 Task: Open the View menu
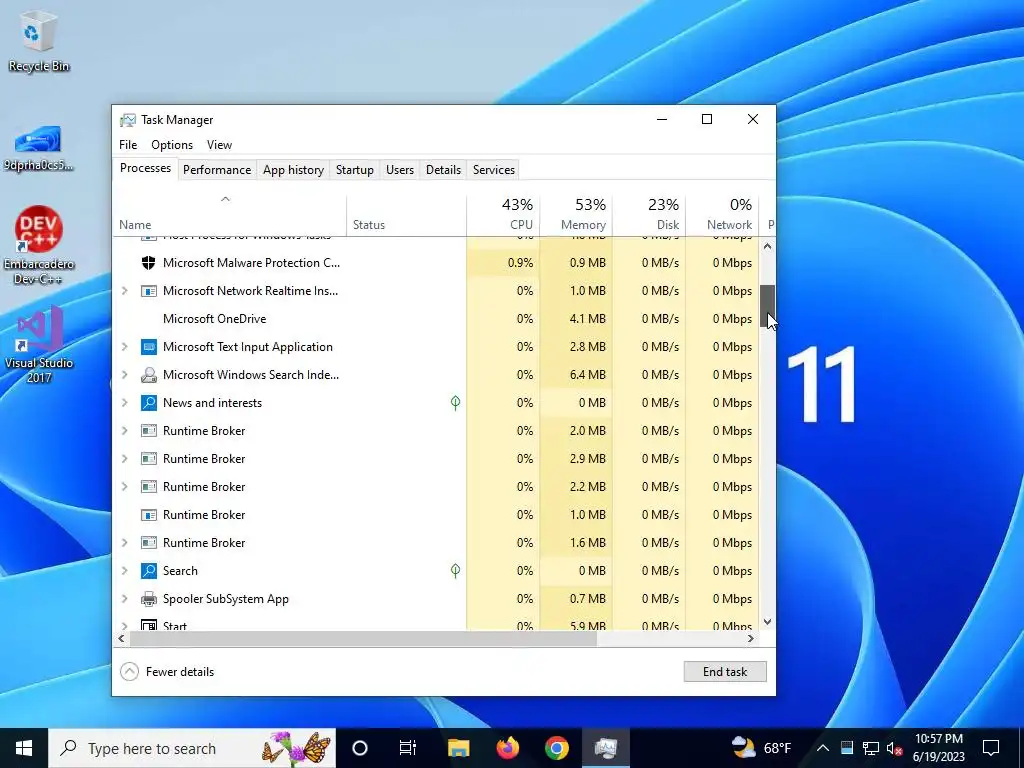[x=219, y=145]
